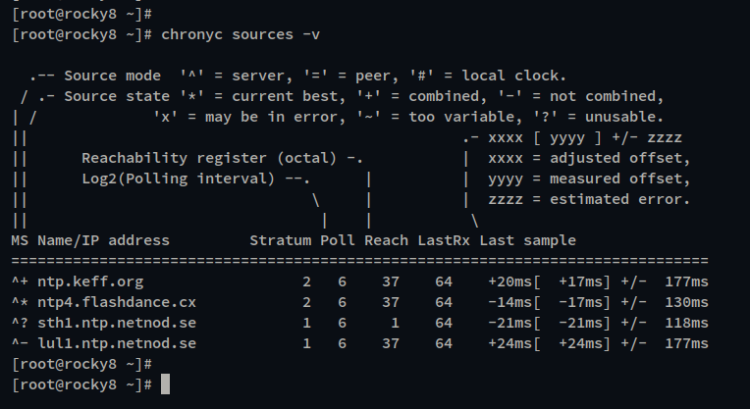
Task: Click 'zzzz = estimated error.' legend line
Action: coord(589,199)
